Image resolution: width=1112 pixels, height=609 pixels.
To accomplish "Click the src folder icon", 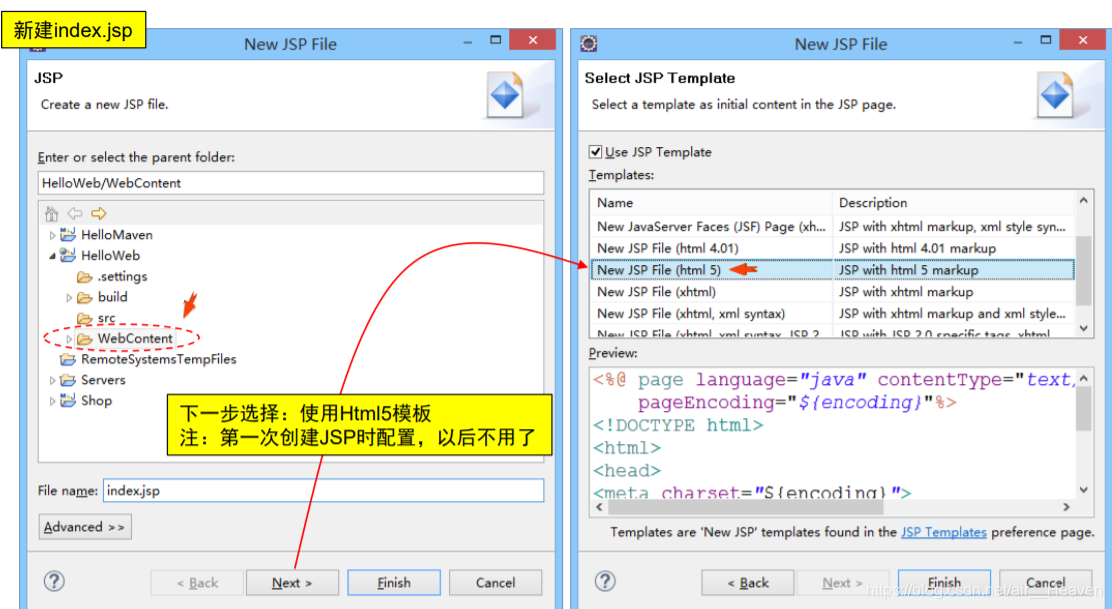I will point(85,318).
